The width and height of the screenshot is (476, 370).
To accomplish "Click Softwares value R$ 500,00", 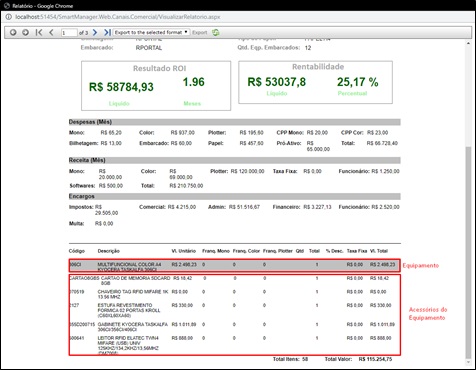I will pyautogui.click(x=111, y=186).
